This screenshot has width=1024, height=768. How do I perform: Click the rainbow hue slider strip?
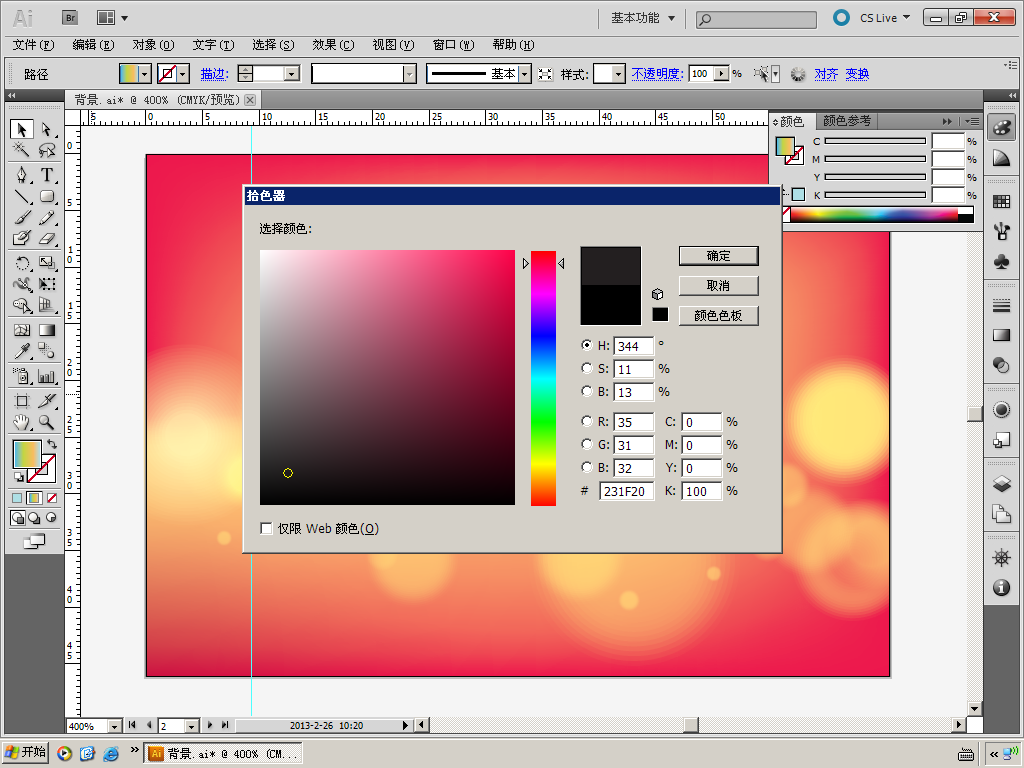coord(543,378)
